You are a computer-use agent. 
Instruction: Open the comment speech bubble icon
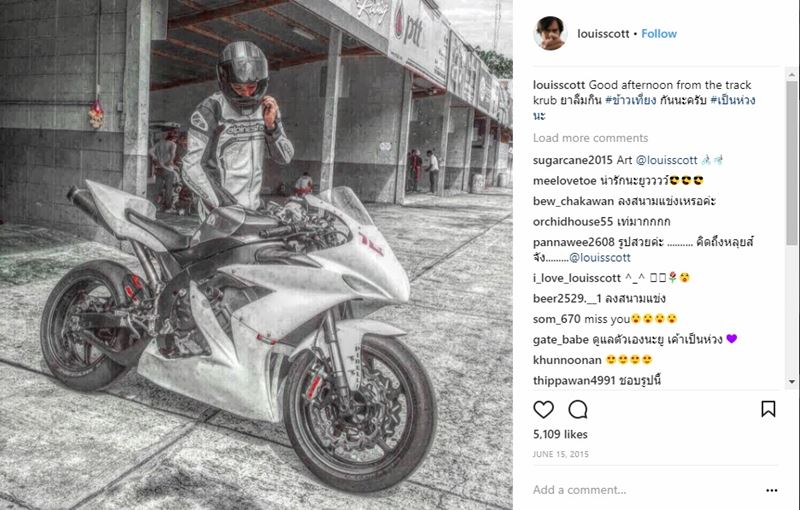pos(578,409)
